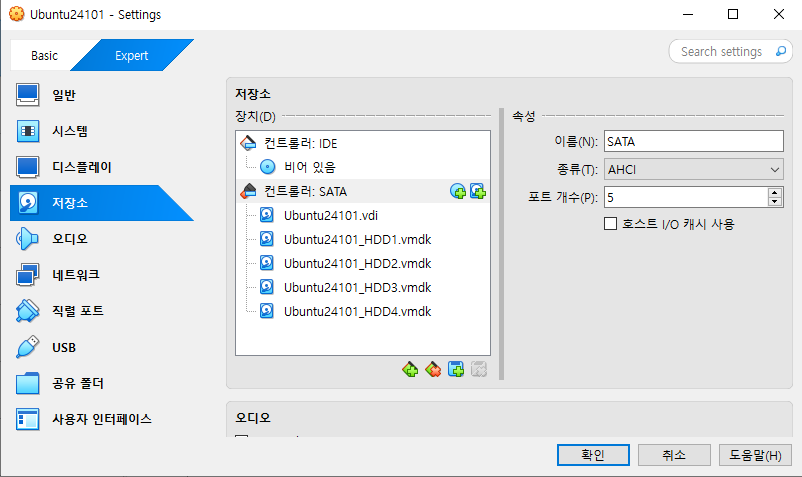Screen dimensions: 802x477
Task: Click add hard disk icon on SATA controller
Action: [x=478, y=191]
